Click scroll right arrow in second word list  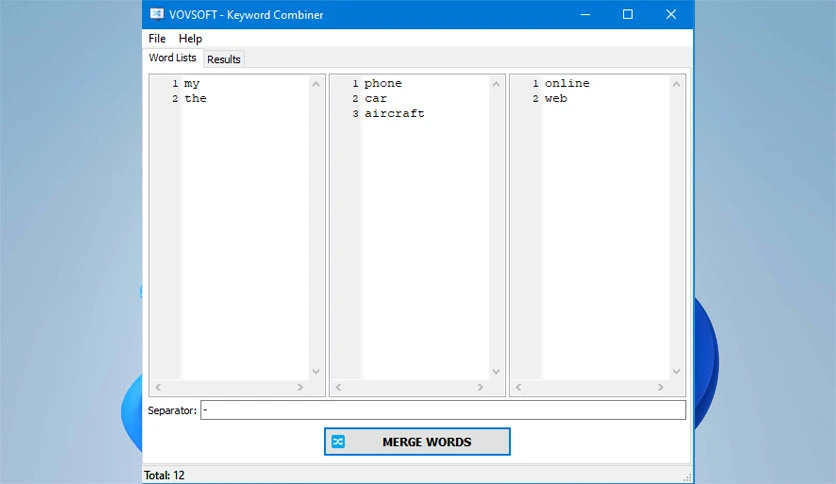[x=480, y=388]
